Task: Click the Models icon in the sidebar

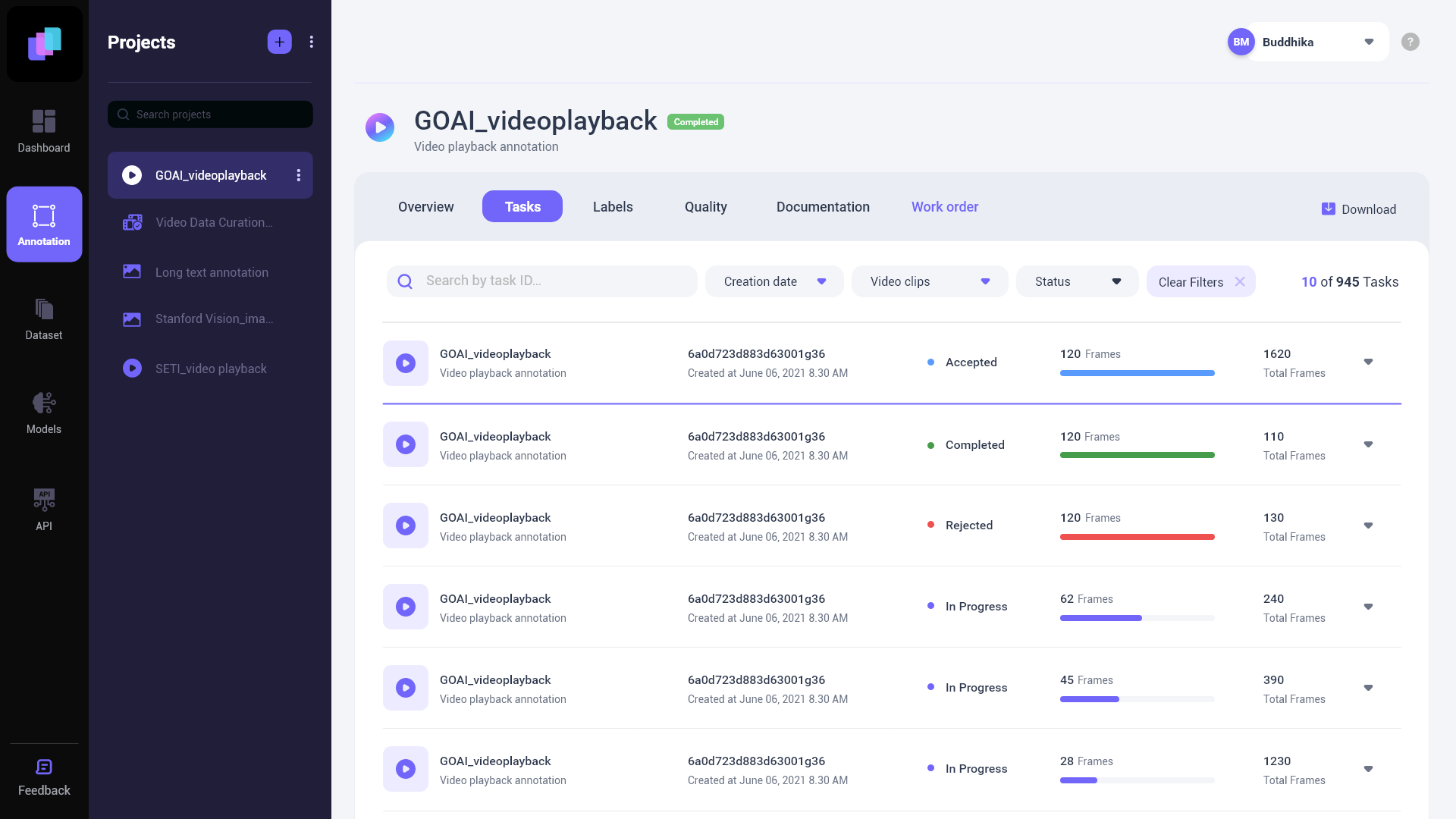Action: coord(43,412)
